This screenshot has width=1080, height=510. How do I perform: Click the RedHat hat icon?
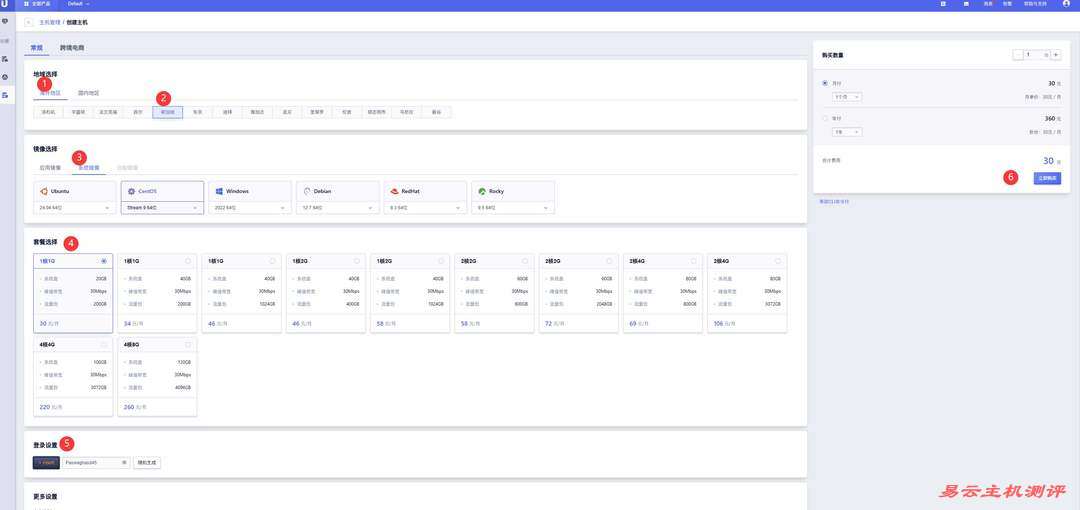[x=394, y=190]
